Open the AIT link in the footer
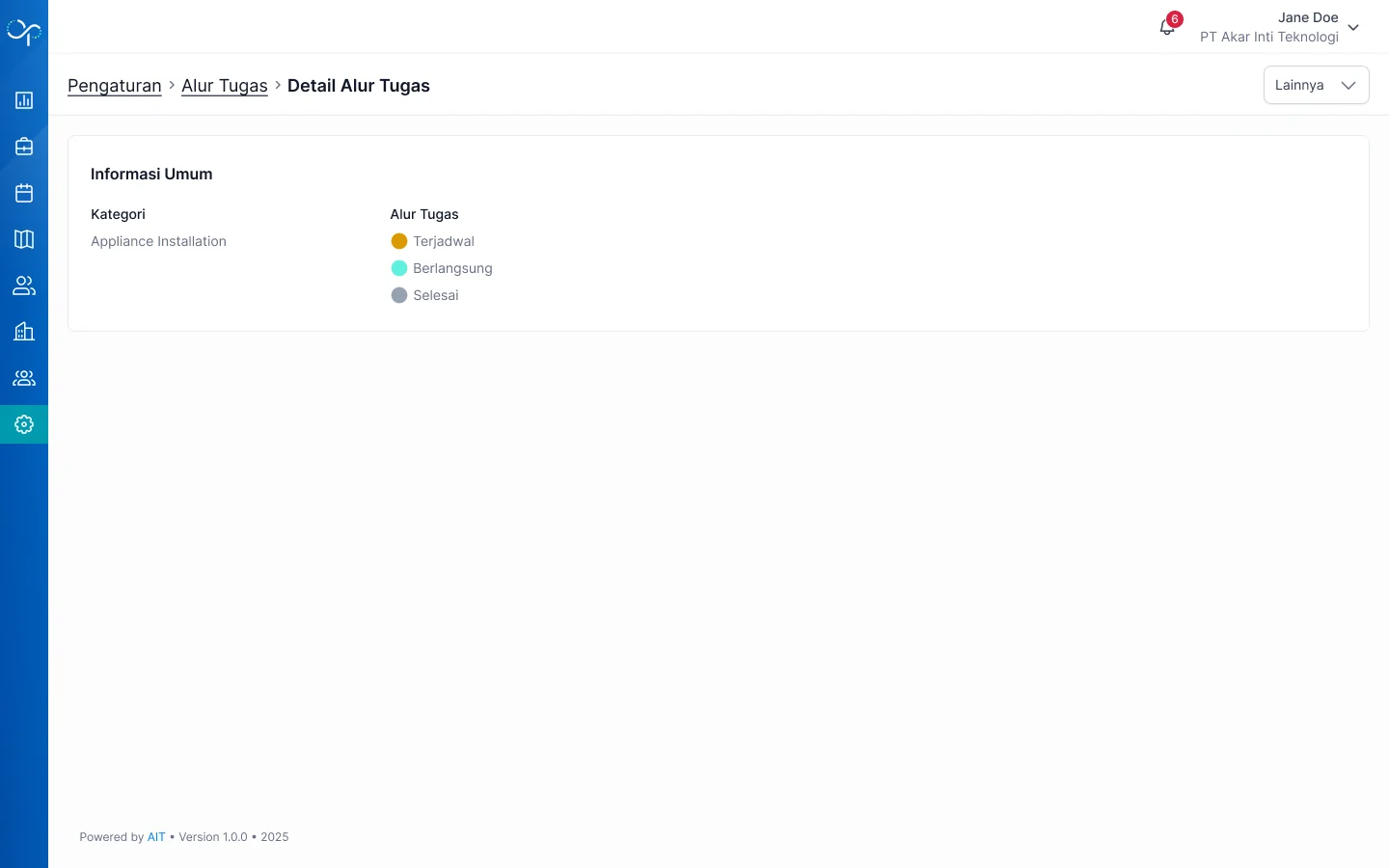 pos(156,837)
